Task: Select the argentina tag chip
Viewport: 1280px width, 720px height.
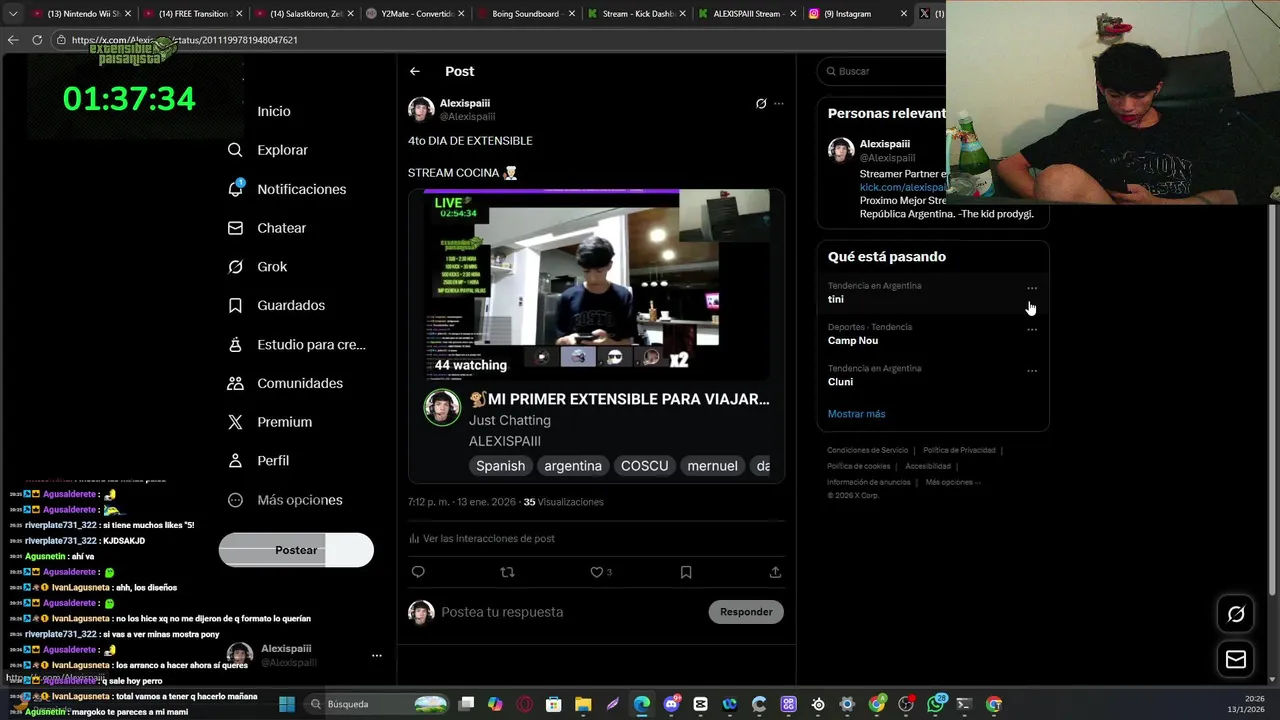Action: click(x=573, y=466)
